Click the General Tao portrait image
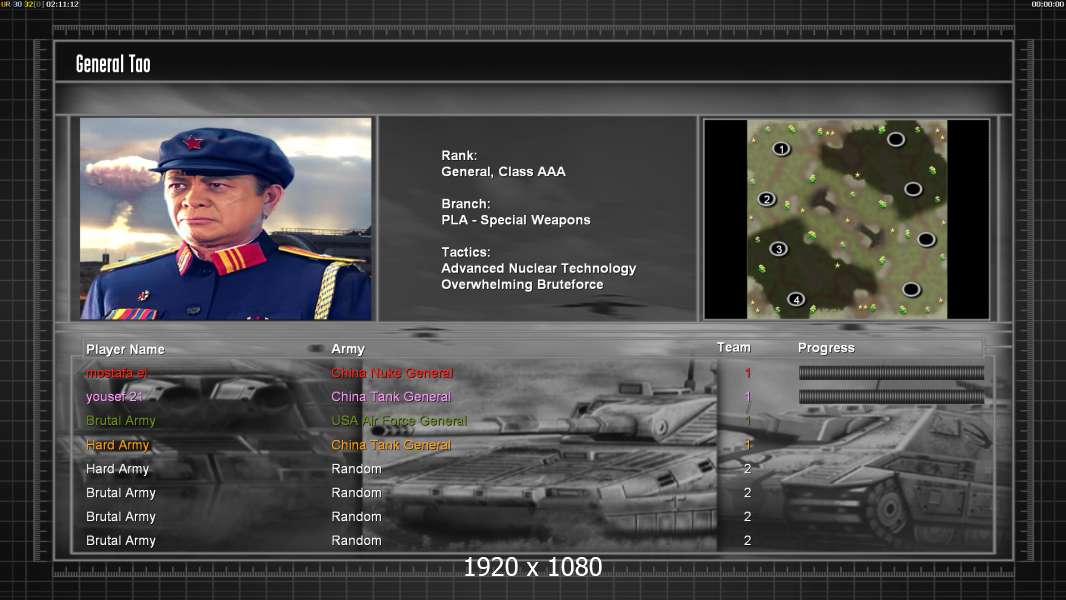1066x600 pixels. click(x=226, y=219)
